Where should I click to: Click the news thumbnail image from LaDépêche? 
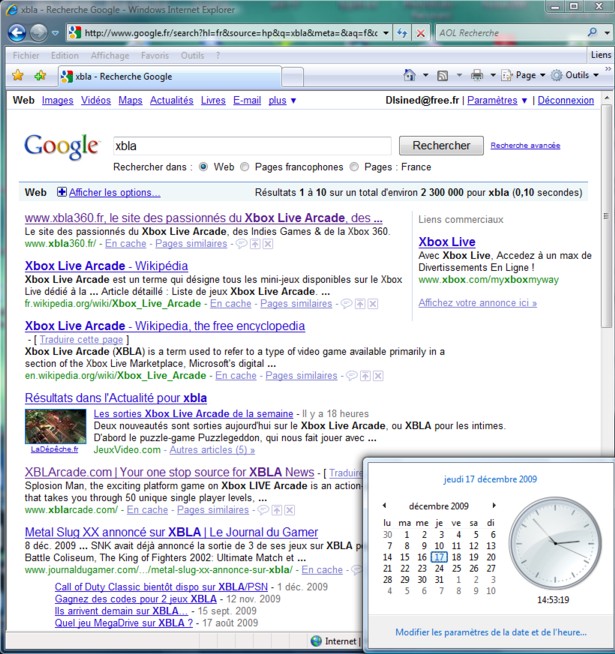tap(55, 426)
